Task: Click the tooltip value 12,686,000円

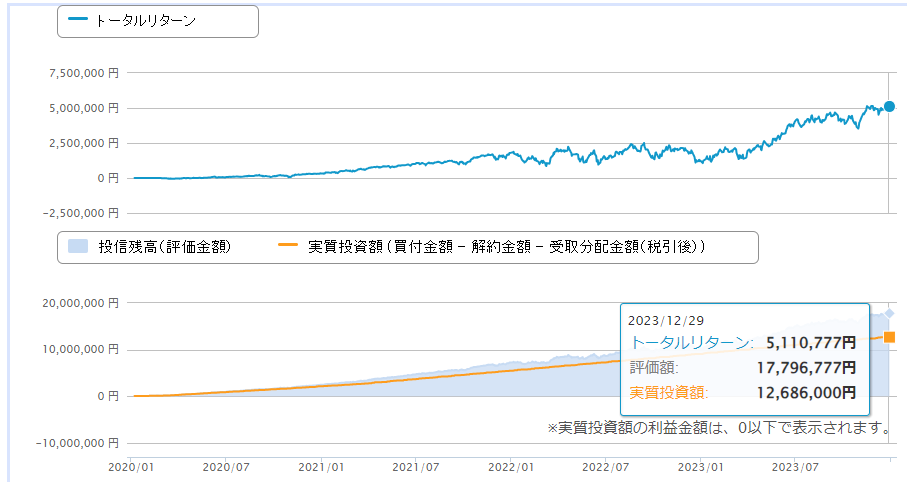Action: click(x=806, y=393)
